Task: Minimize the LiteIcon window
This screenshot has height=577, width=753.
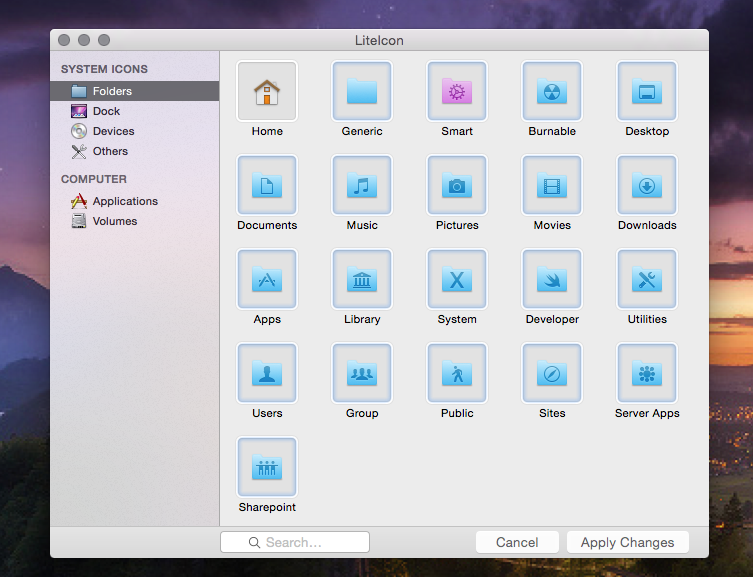Action: coord(84,40)
